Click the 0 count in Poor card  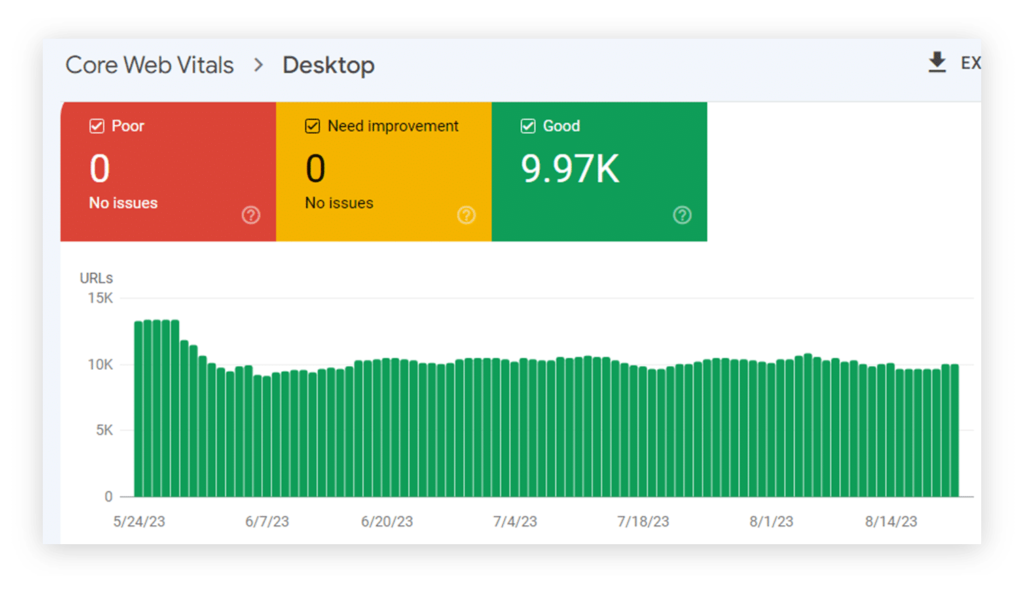coord(99,169)
